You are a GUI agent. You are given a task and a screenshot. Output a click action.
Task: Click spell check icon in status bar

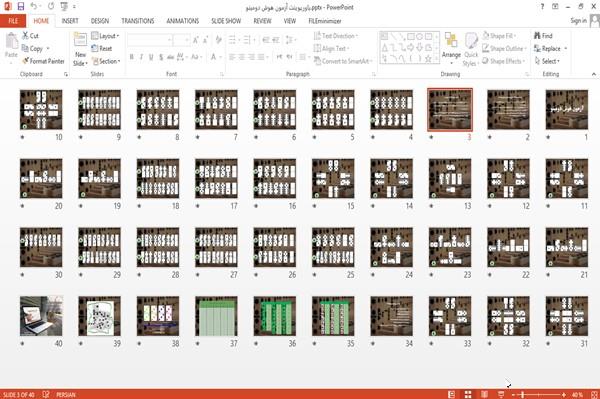pos(46,394)
